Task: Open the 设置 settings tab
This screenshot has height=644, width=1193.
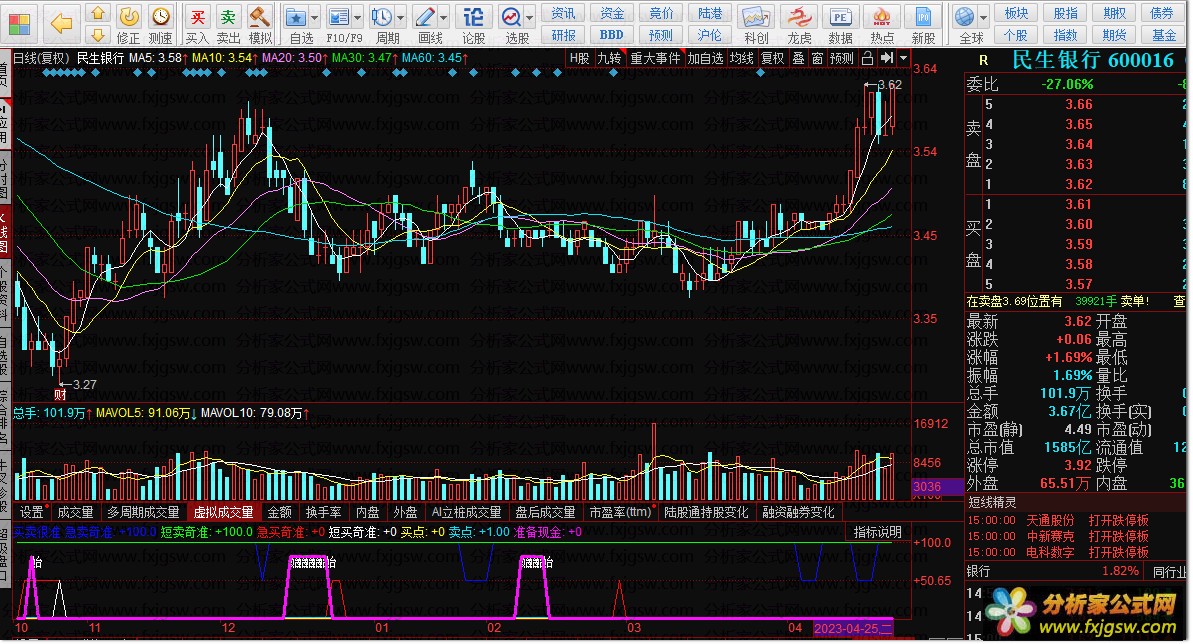Action: pyautogui.click(x=32, y=512)
